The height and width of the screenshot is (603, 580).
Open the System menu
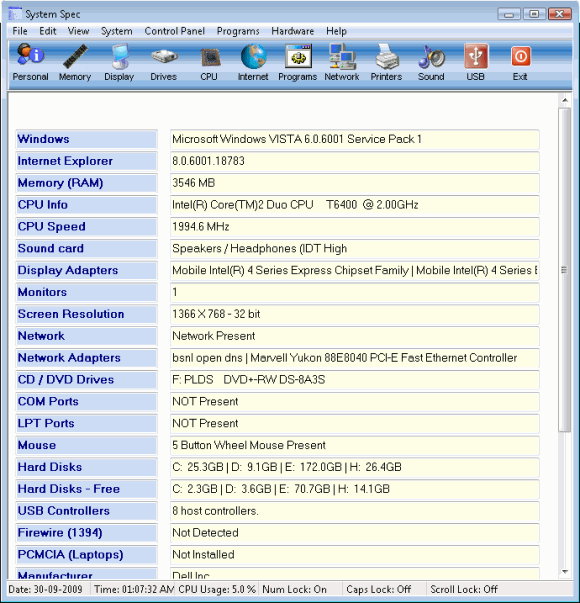point(117,31)
